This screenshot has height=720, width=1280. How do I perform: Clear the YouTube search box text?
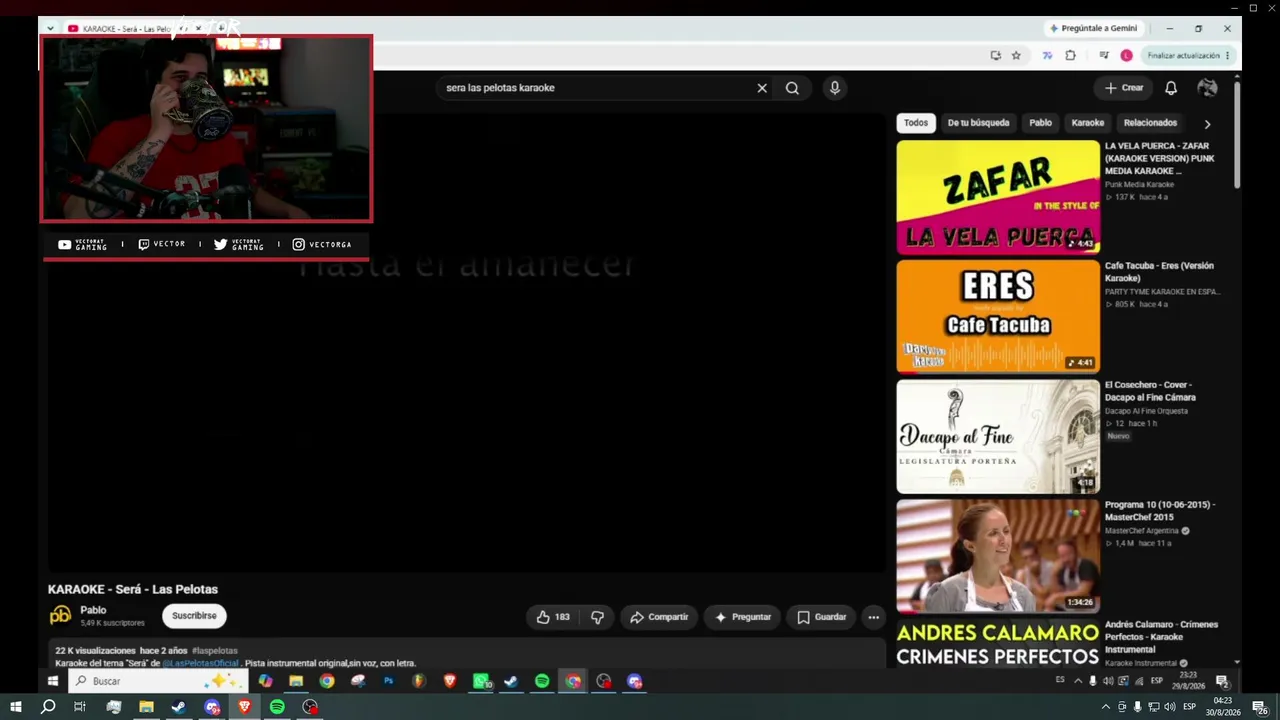762,88
